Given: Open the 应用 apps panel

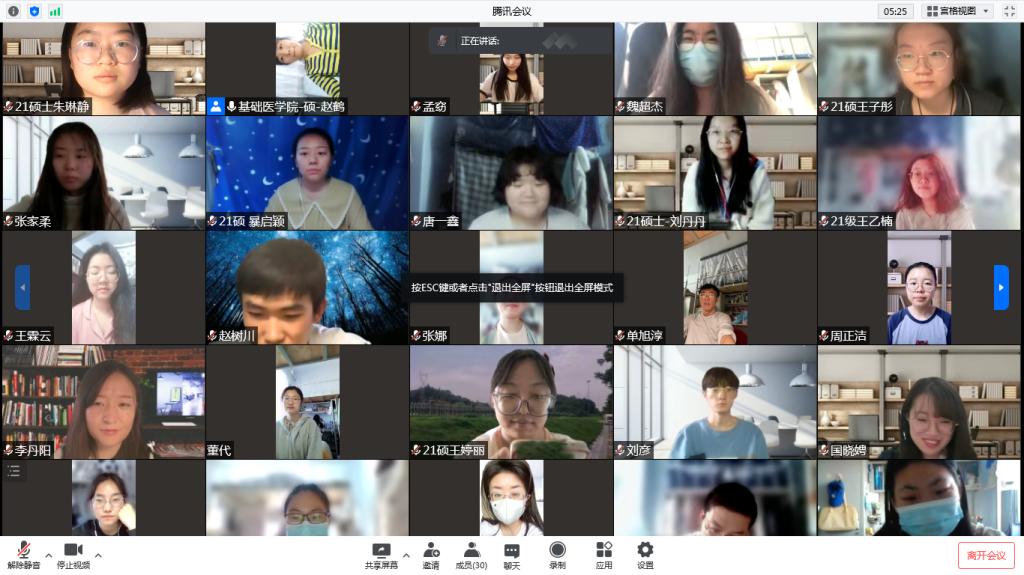Looking at the screenshot, I should coord(604,554).
